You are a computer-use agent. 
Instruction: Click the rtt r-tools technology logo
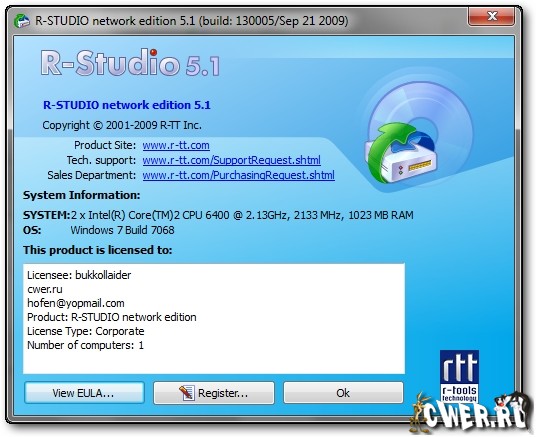(x=459, y=376)
